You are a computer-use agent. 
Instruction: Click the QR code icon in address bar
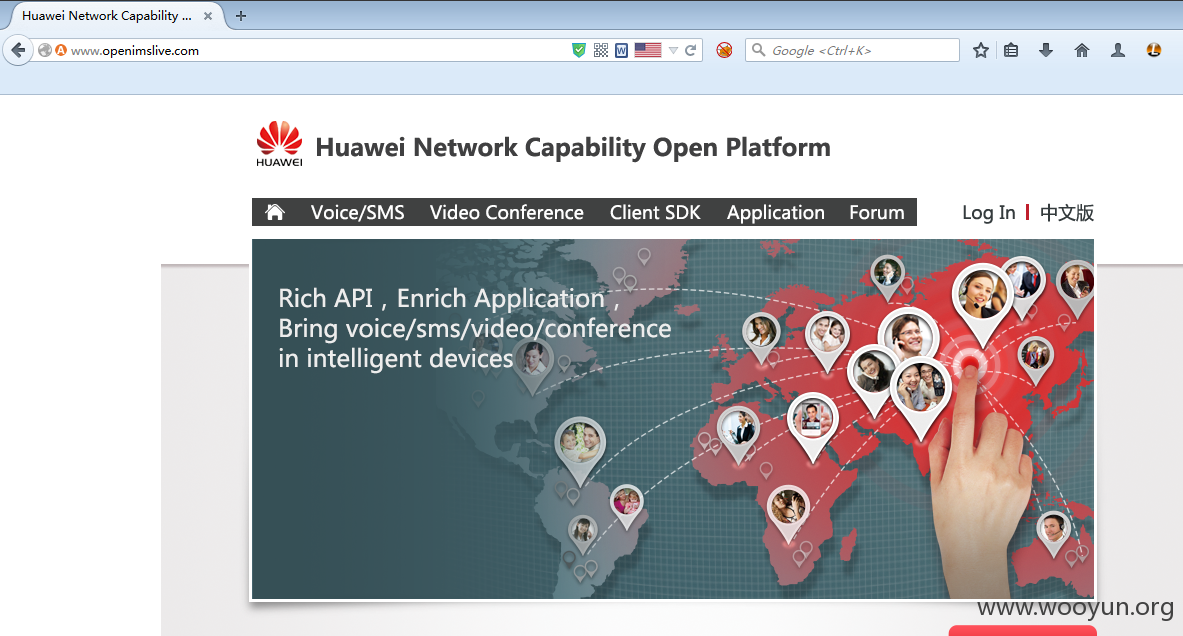tap(601, 51)
